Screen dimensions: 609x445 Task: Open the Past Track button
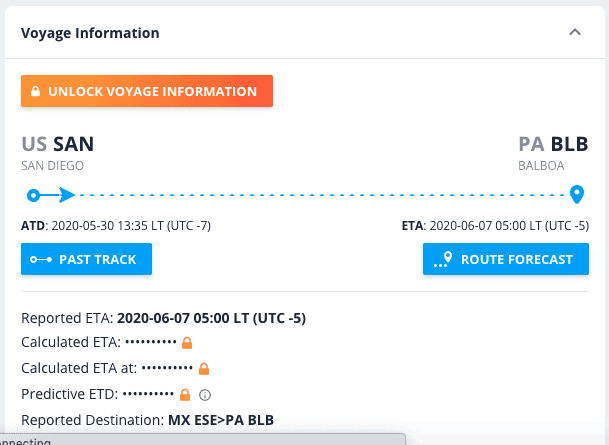(x=86, y=259)
